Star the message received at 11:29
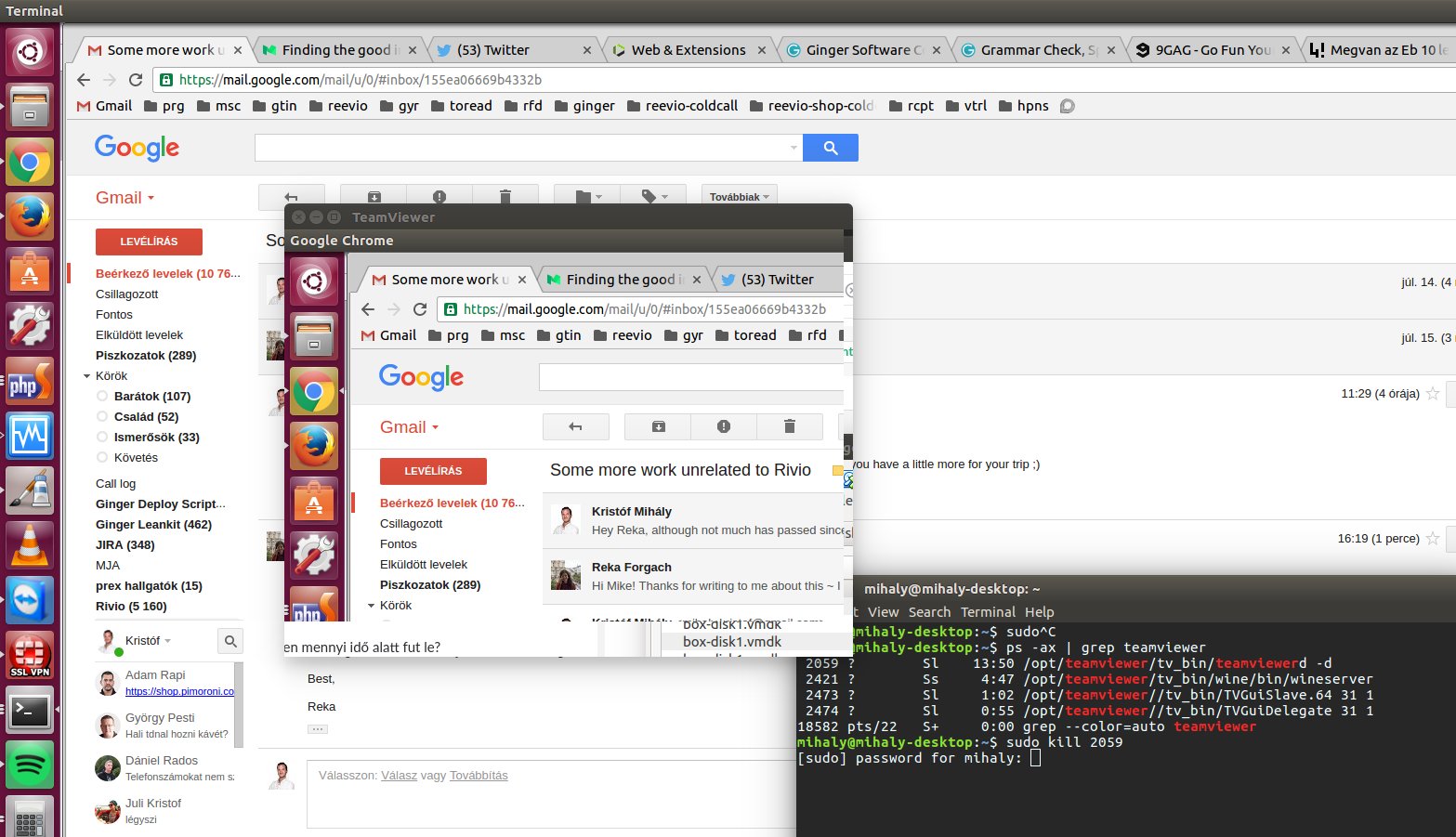1456x837 pixels. (1433, 394)
